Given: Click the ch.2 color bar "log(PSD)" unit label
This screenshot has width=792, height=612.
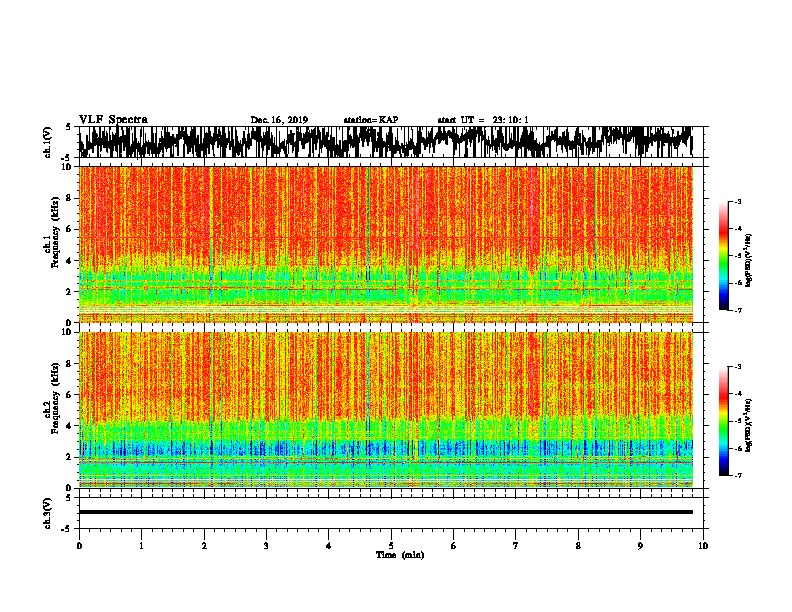Looking at the screenshot, I should [x=749, y=425].
